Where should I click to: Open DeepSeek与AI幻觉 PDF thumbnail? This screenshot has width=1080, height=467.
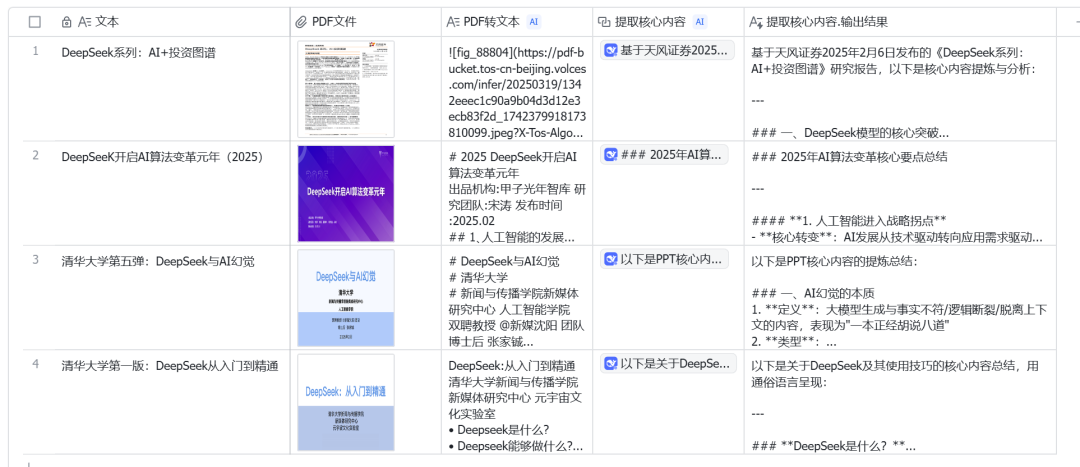(x=346, y=298)
